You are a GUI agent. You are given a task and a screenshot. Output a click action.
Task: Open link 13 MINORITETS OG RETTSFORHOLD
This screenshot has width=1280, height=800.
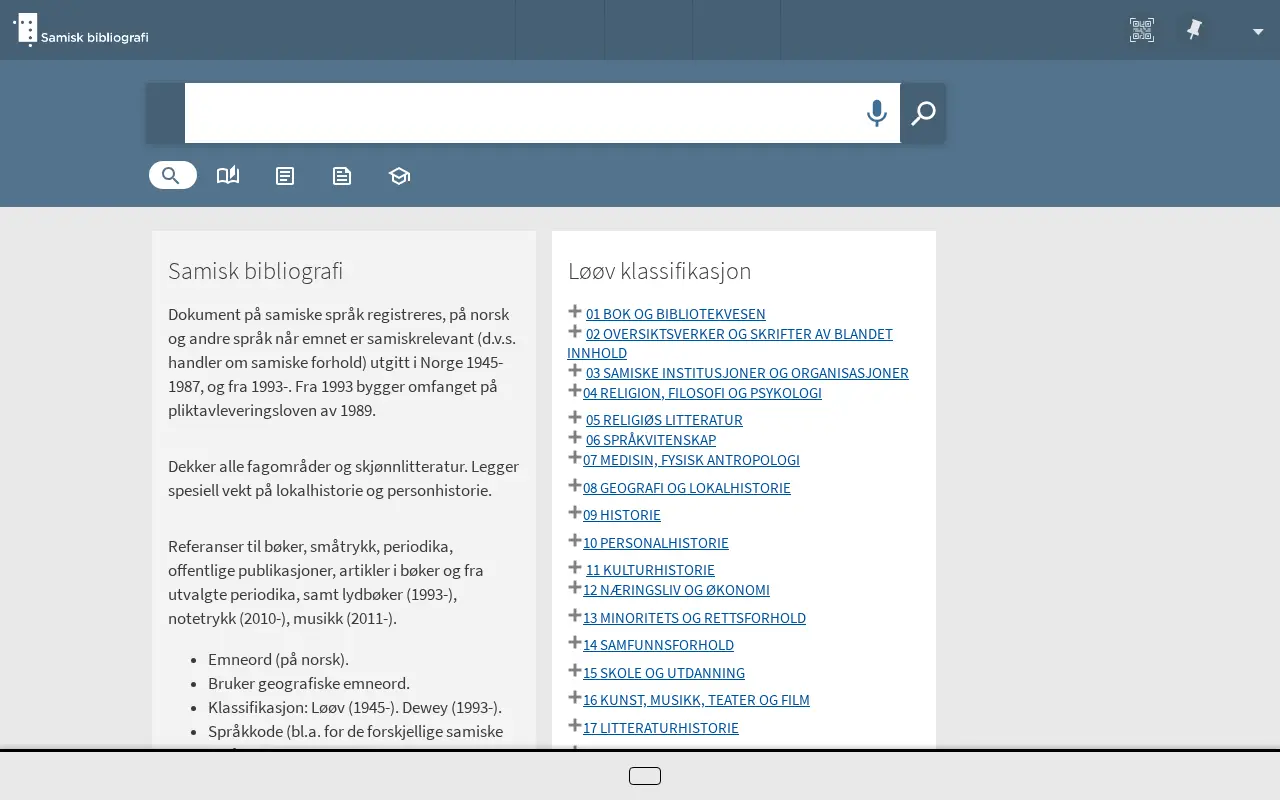[694, 618]
